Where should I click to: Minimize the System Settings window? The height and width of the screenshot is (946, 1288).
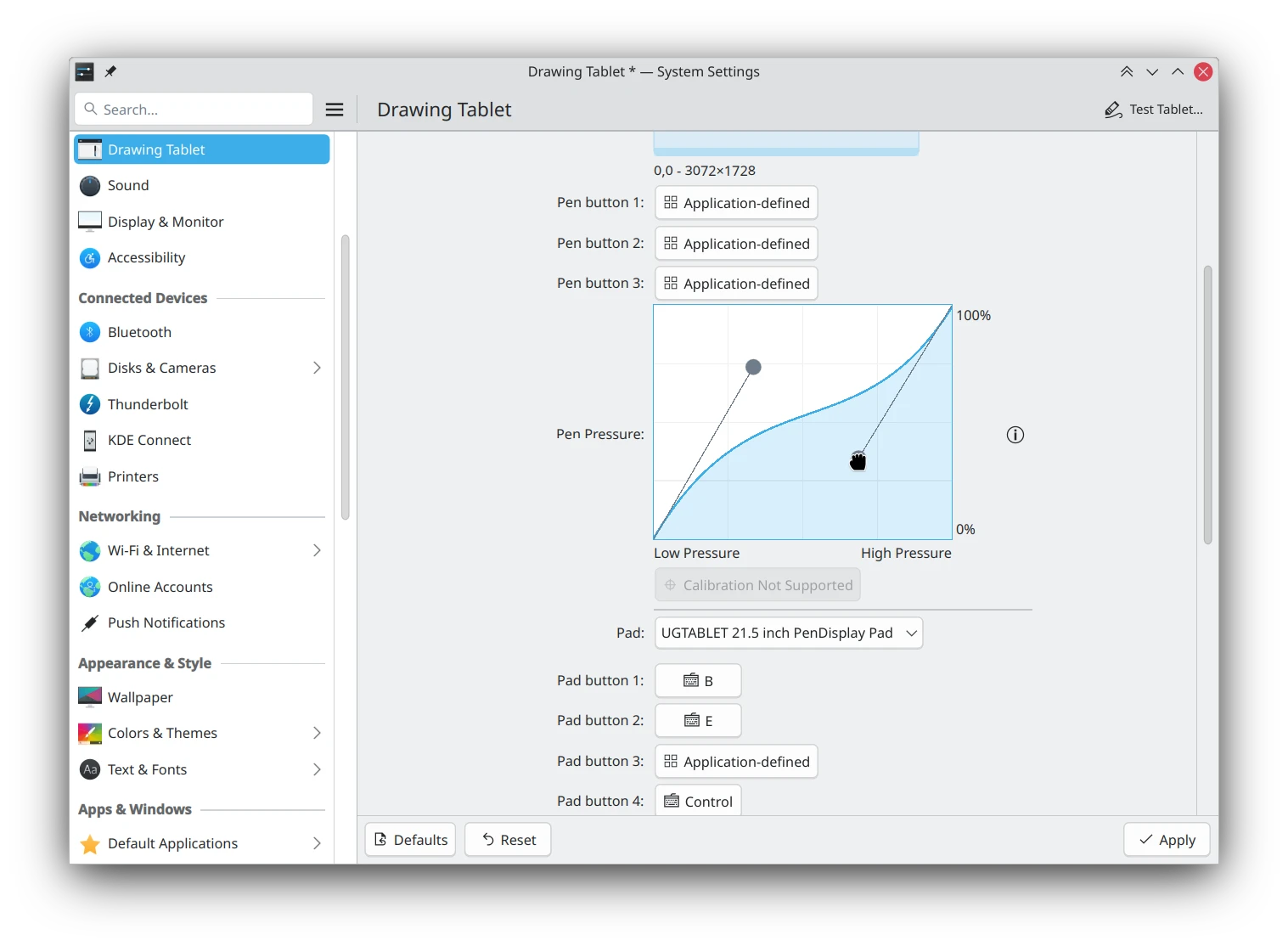tap(1152, 71)
